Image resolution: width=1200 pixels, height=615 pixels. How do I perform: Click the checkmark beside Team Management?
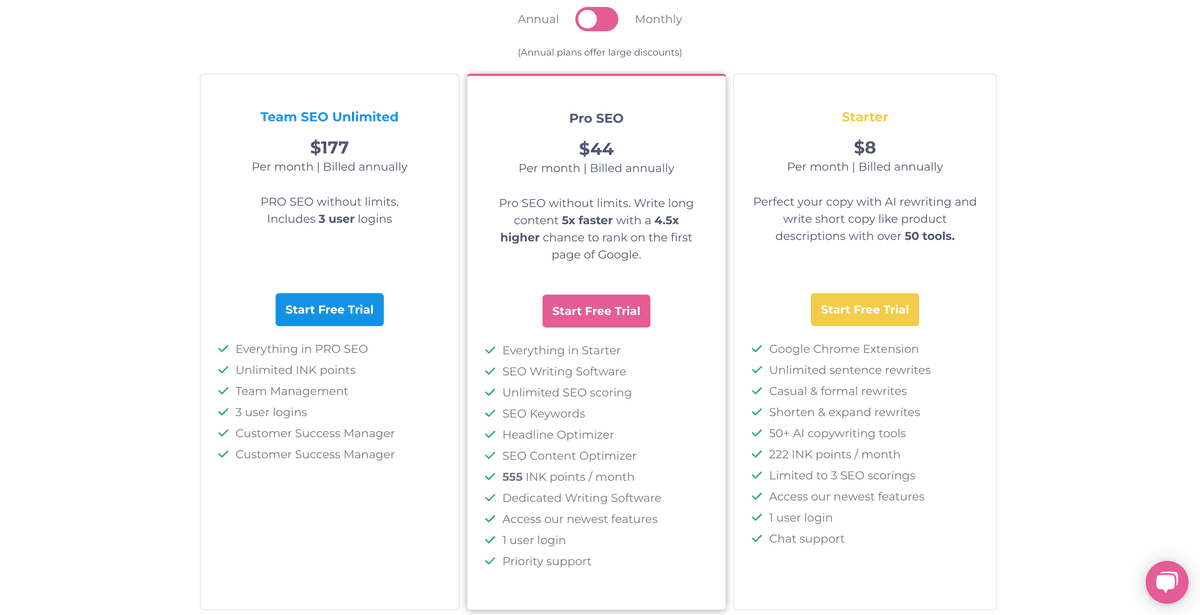pos(222,391)
